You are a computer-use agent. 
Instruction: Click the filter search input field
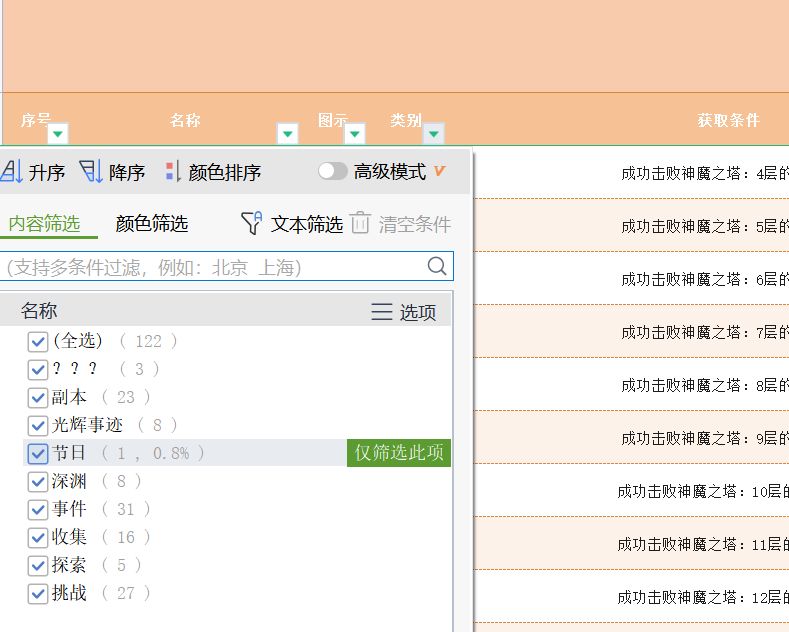click(210, 267)
